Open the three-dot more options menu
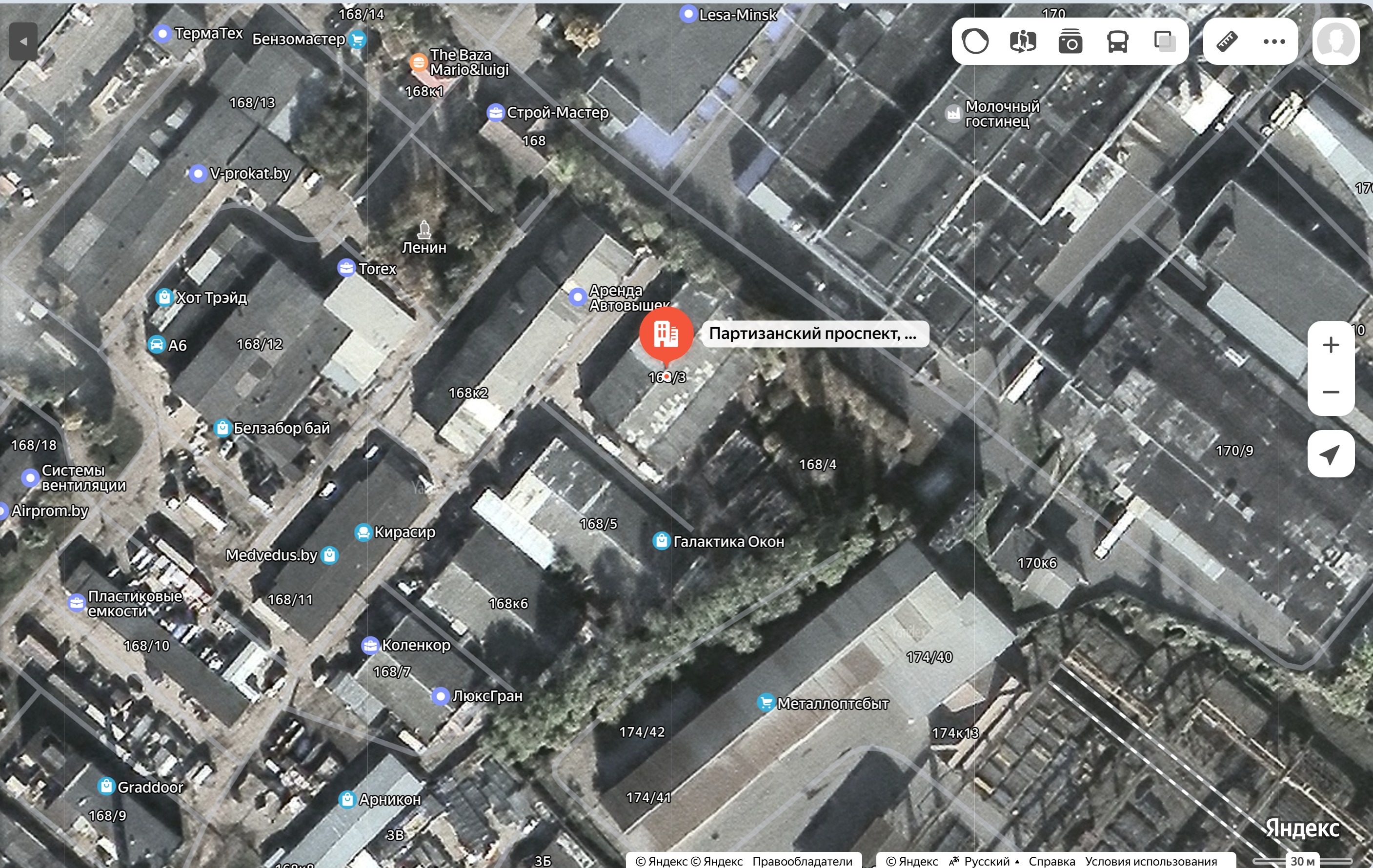This screenshot has width=1373, height=868. coord(1274,41)
